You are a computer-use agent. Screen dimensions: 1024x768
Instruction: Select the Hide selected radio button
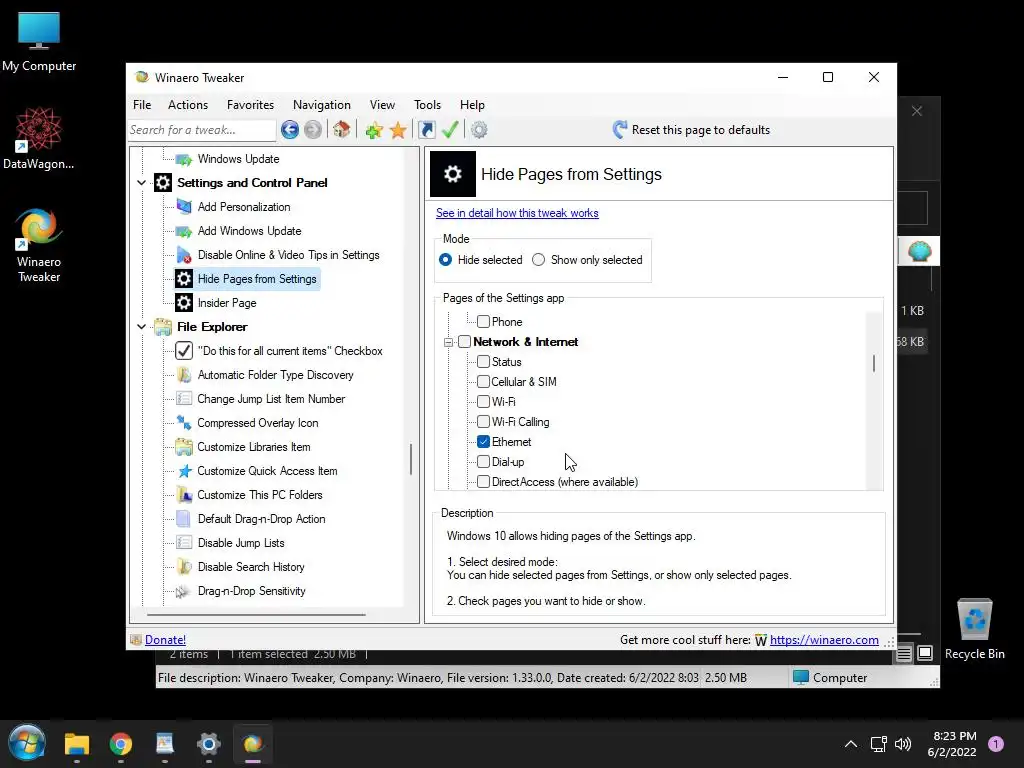click(x=445, y=260)
